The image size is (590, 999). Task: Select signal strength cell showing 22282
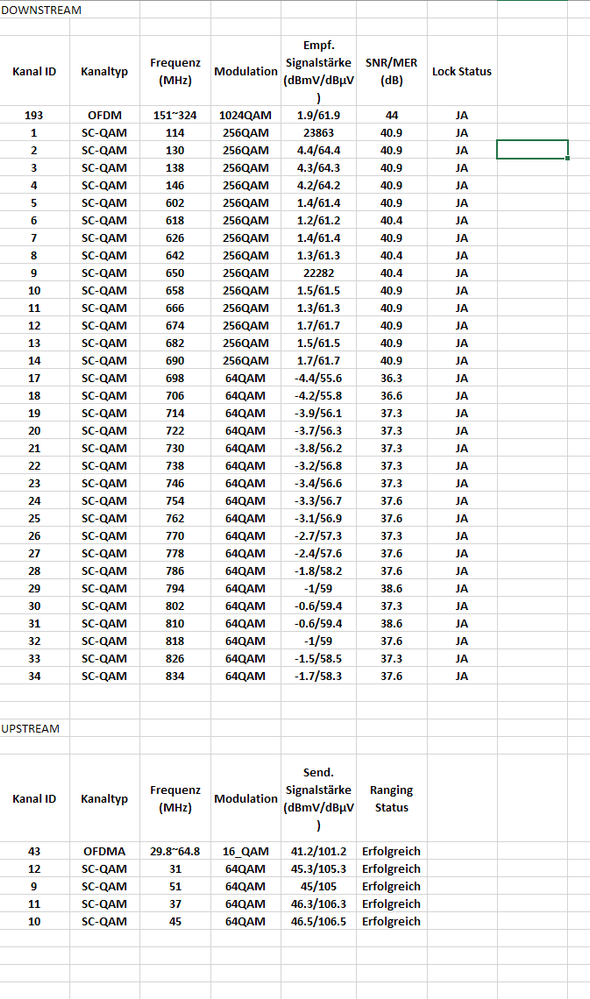pyautogui.click(x=319, y=273)
